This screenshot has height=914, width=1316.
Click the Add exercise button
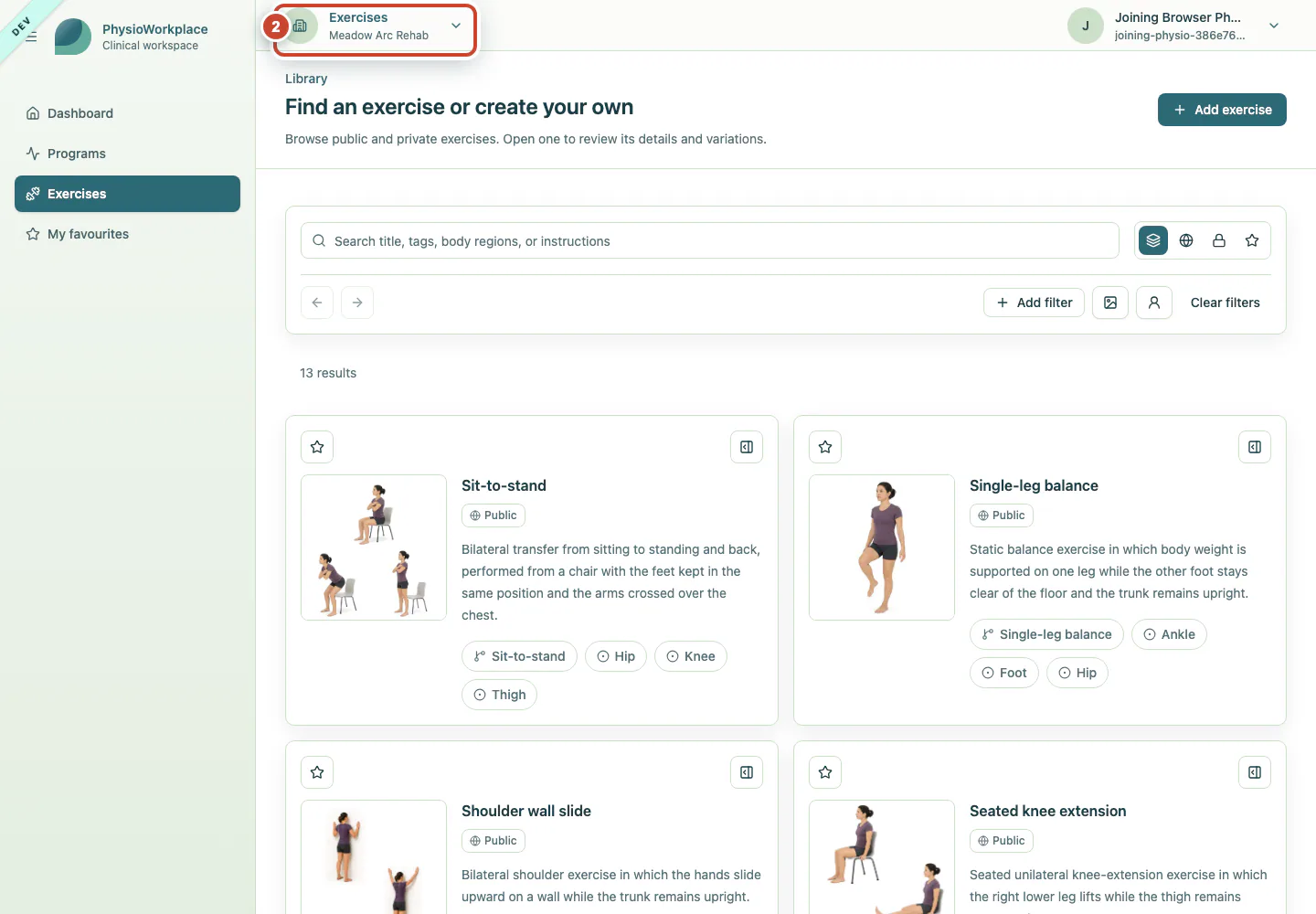pos(1222,110)
